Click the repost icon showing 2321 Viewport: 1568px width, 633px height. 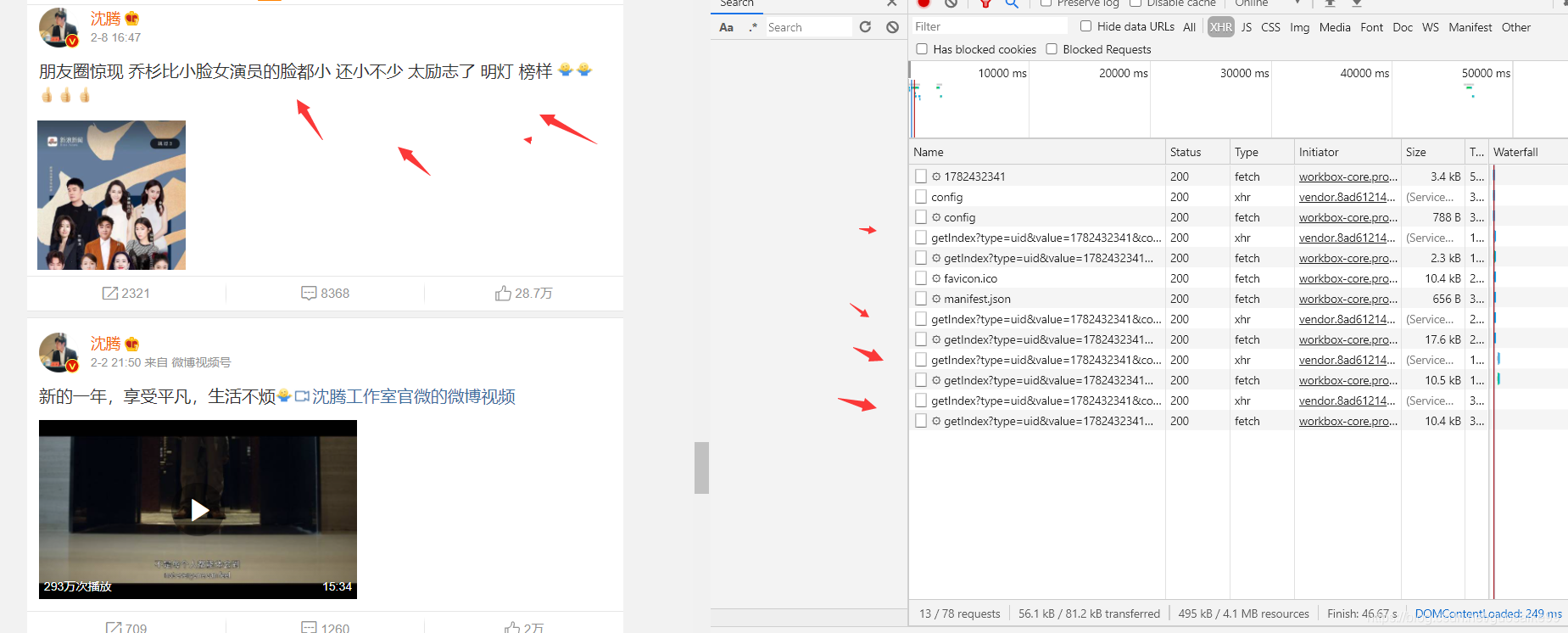click(x=110, y=293)
